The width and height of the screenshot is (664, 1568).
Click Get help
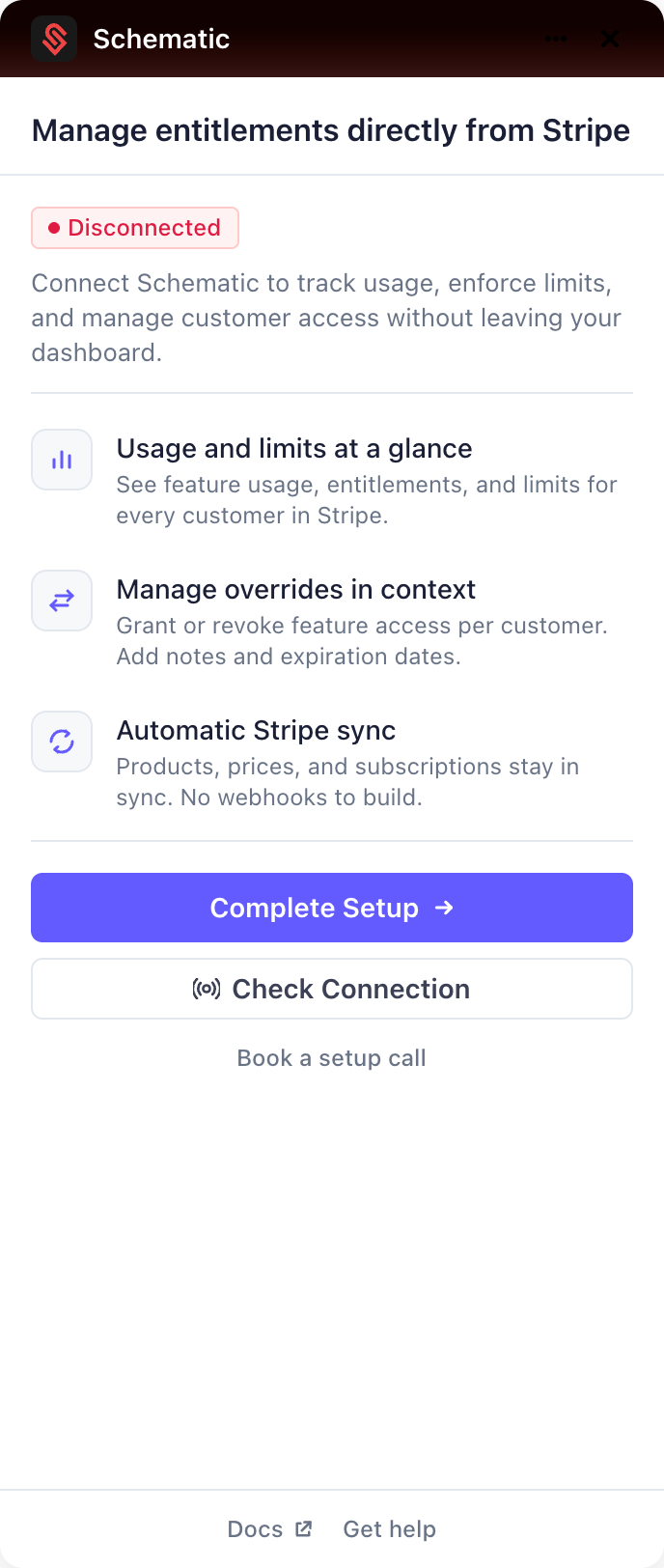[x=389, y=1529]
